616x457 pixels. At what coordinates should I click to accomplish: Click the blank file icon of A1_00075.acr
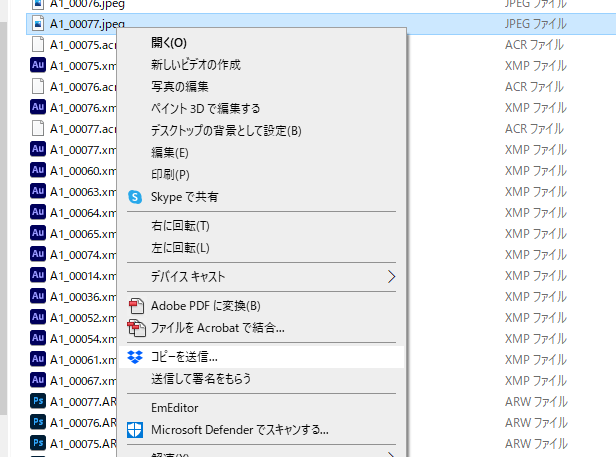39,44
